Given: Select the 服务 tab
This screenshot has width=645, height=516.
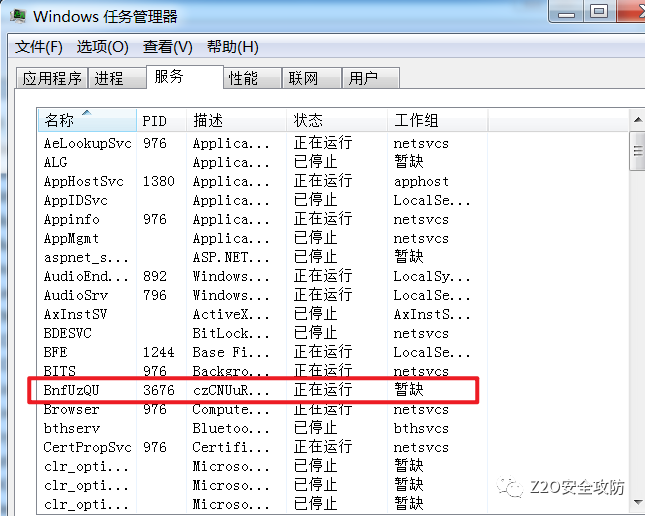Looking at the screenshot, I should (x=185, y=77).
